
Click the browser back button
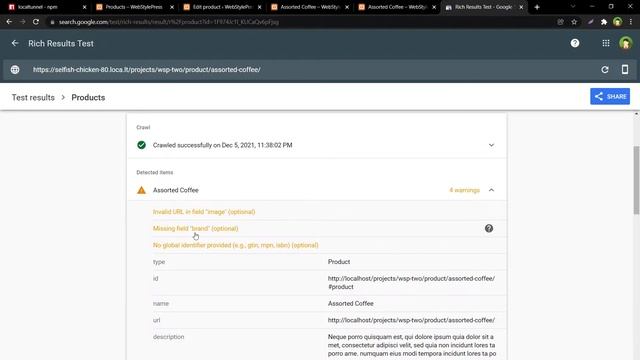9,22
